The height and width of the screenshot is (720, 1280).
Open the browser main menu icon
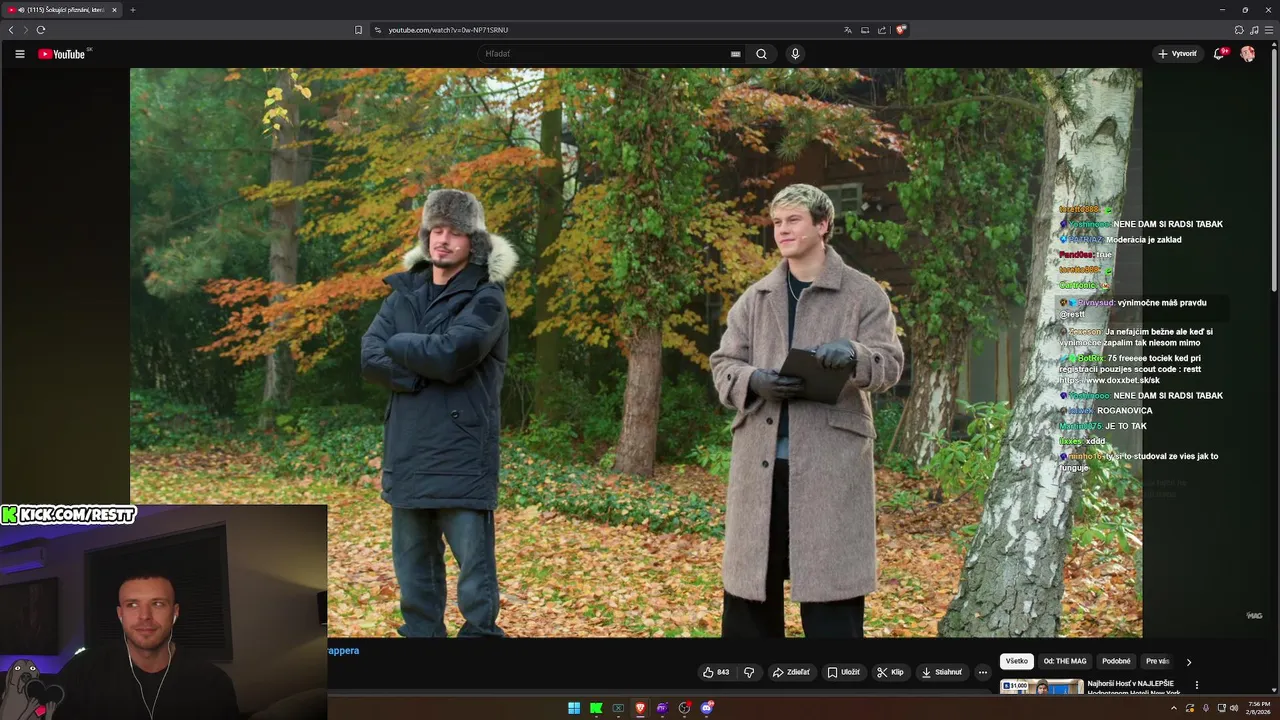click(1269, 30)
